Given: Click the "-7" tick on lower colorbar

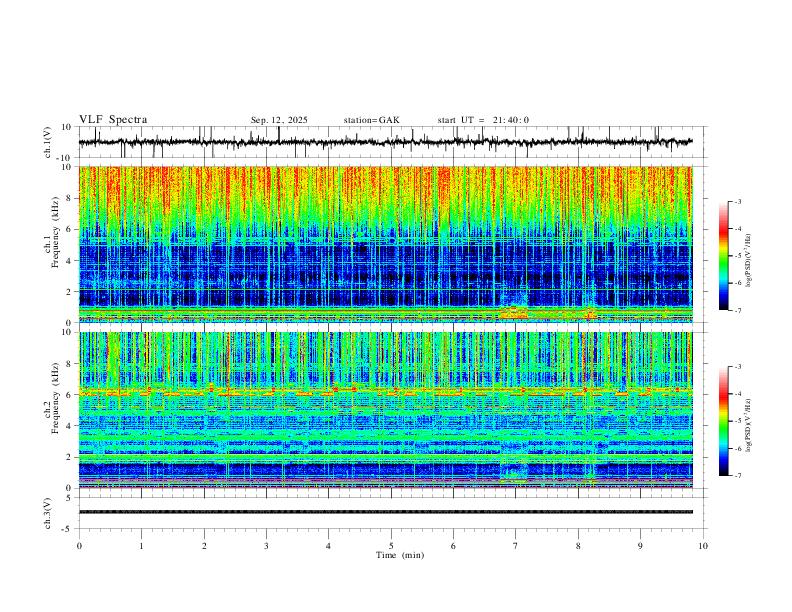Looking at the screenshot, I should click(737, 476).
